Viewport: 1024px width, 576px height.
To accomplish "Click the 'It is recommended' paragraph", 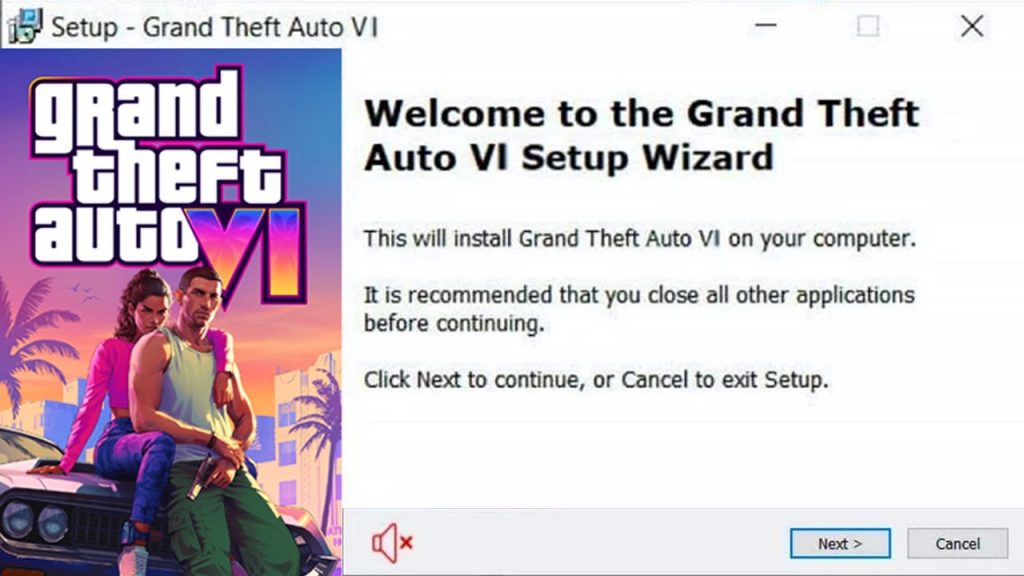I will click(639, 309).
